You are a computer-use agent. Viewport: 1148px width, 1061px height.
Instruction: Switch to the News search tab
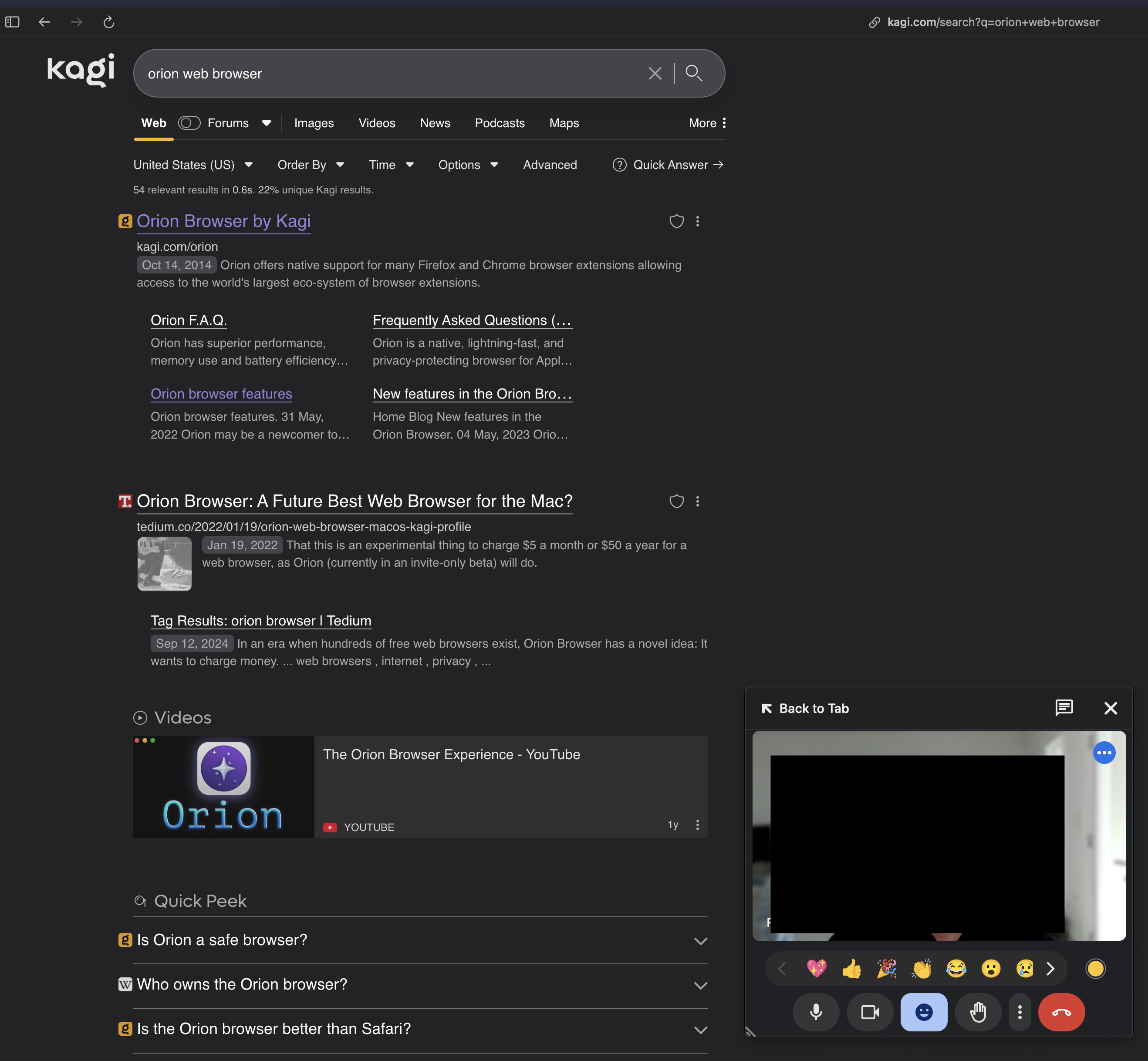(435, 123)
